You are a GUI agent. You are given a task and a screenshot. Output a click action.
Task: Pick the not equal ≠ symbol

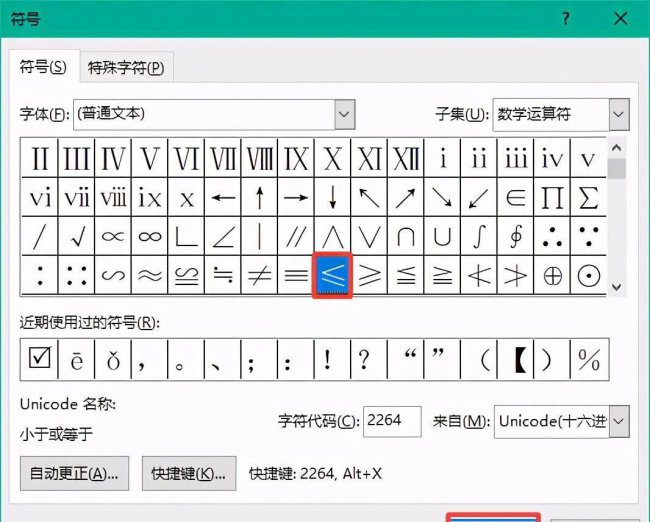(x=260, y=275)
